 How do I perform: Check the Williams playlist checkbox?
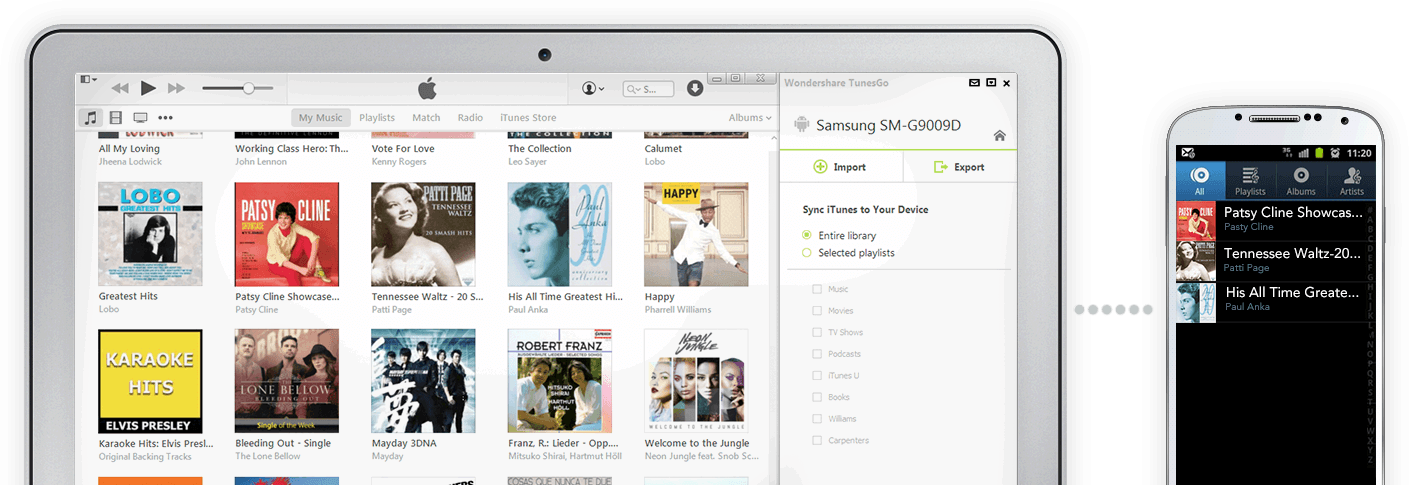817,419
